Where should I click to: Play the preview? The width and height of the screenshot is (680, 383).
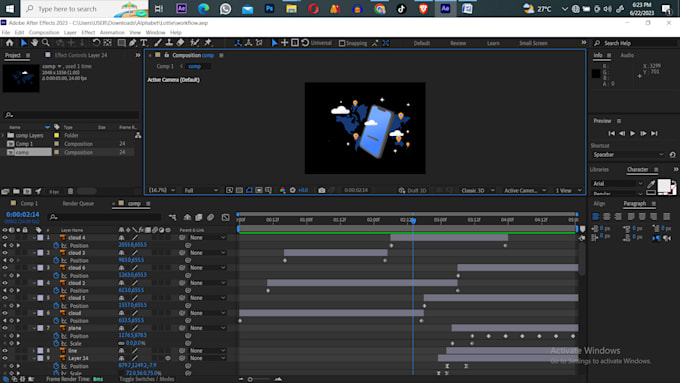pos(632,133)
